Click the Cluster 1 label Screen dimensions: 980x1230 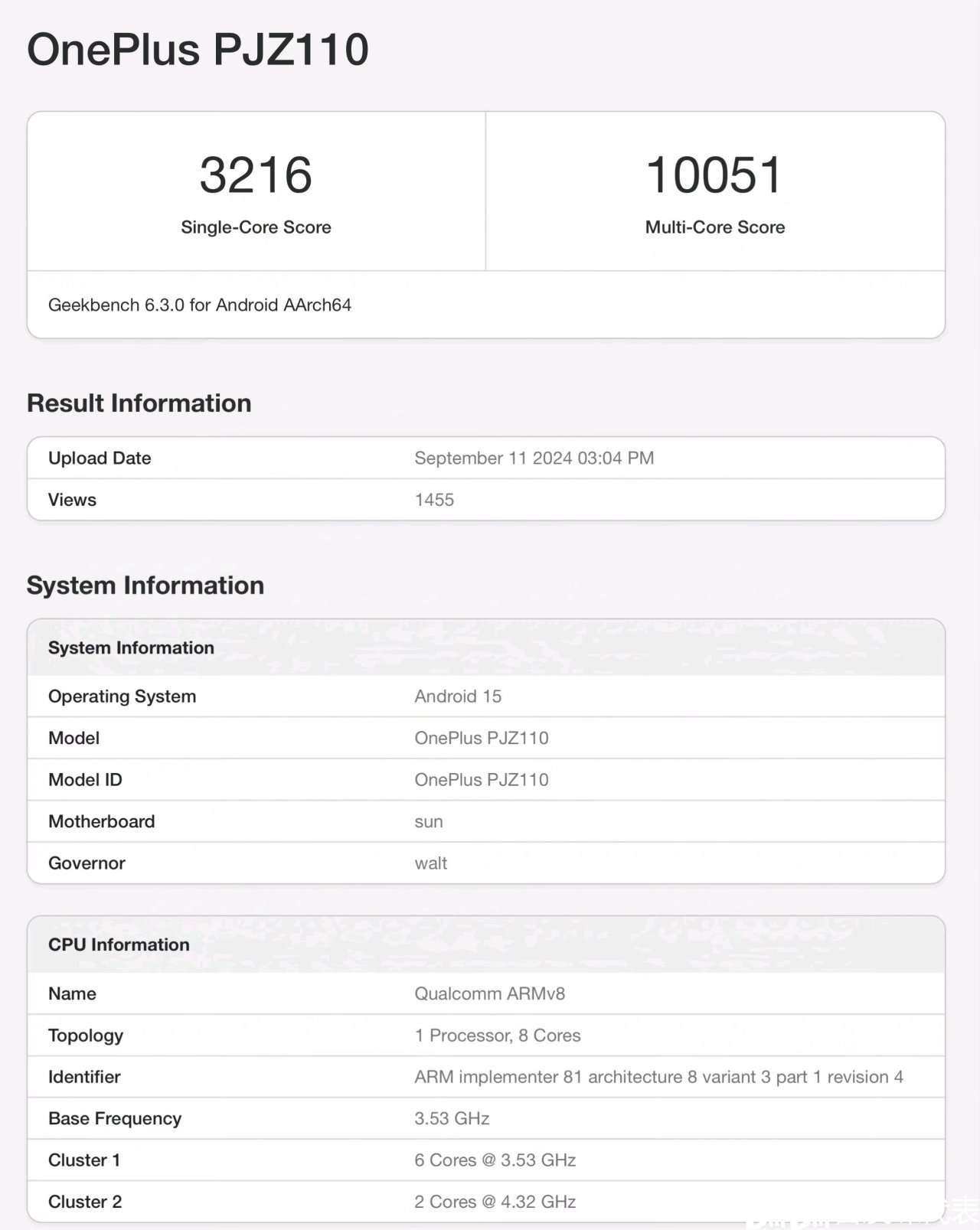click(x=84, y=1160)
